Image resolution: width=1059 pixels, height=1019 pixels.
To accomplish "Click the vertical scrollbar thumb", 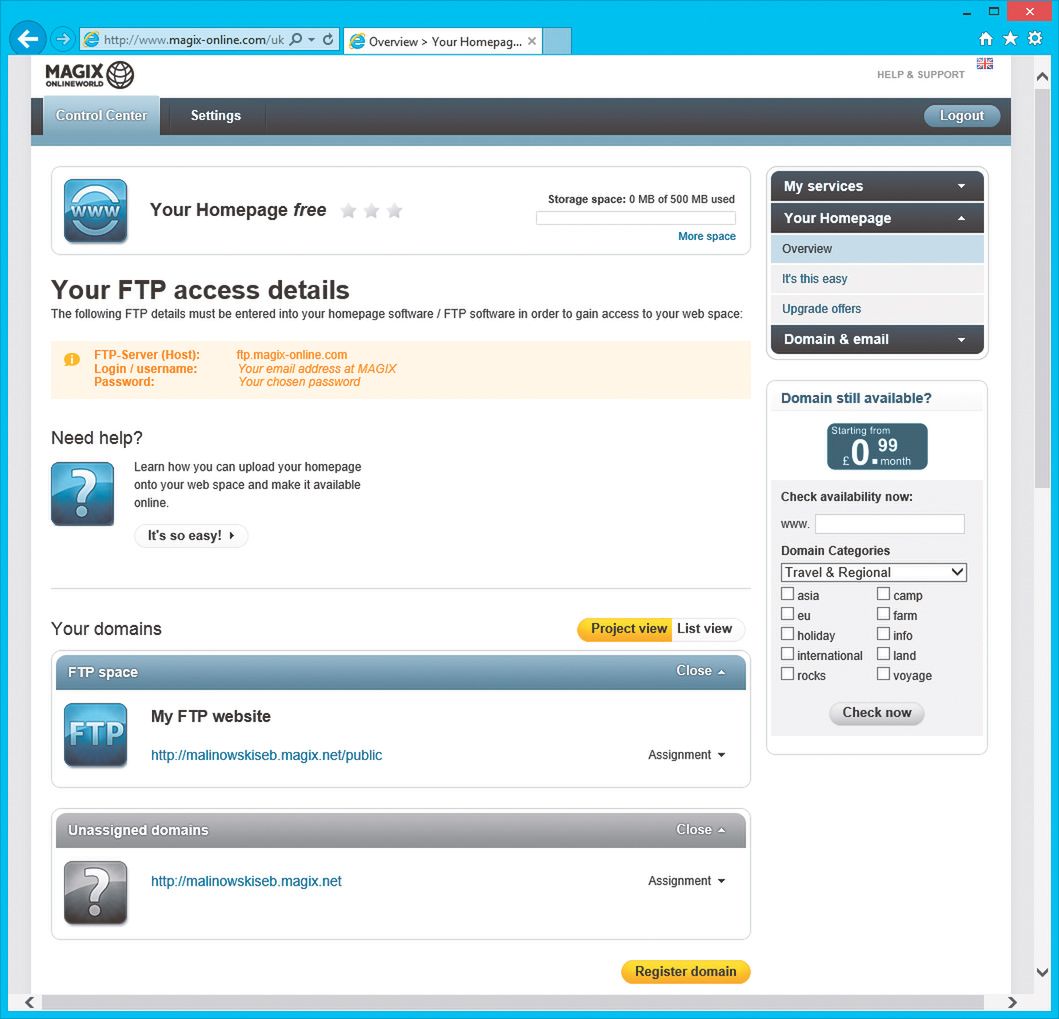I will pyautogui.click(x=1042, y=288).
